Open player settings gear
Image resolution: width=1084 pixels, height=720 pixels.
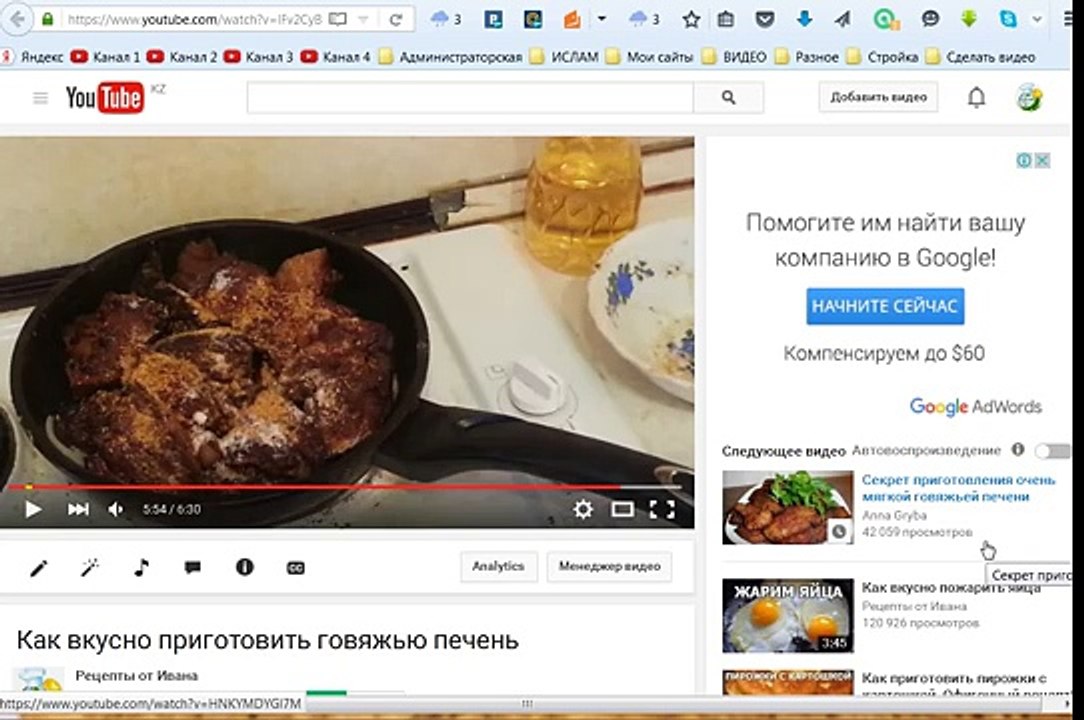(583, 510)
